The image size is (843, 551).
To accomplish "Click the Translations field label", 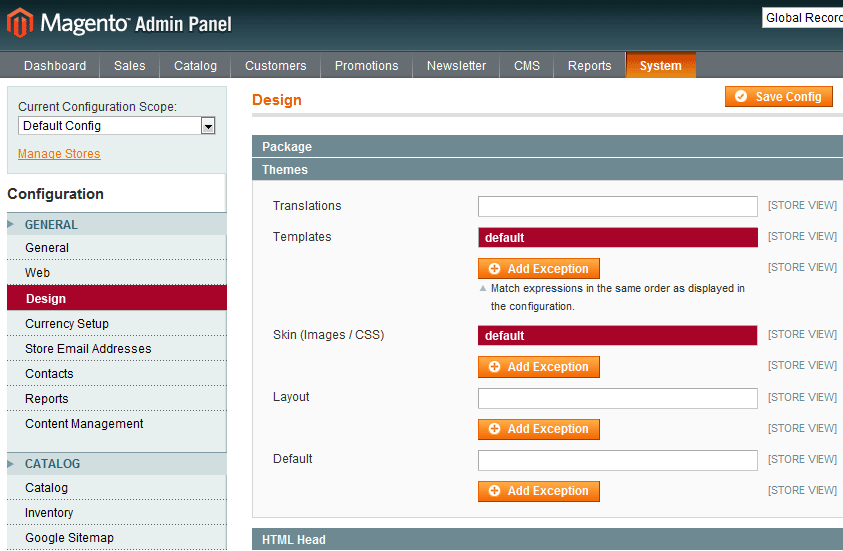I will click(x=307, y=206).
